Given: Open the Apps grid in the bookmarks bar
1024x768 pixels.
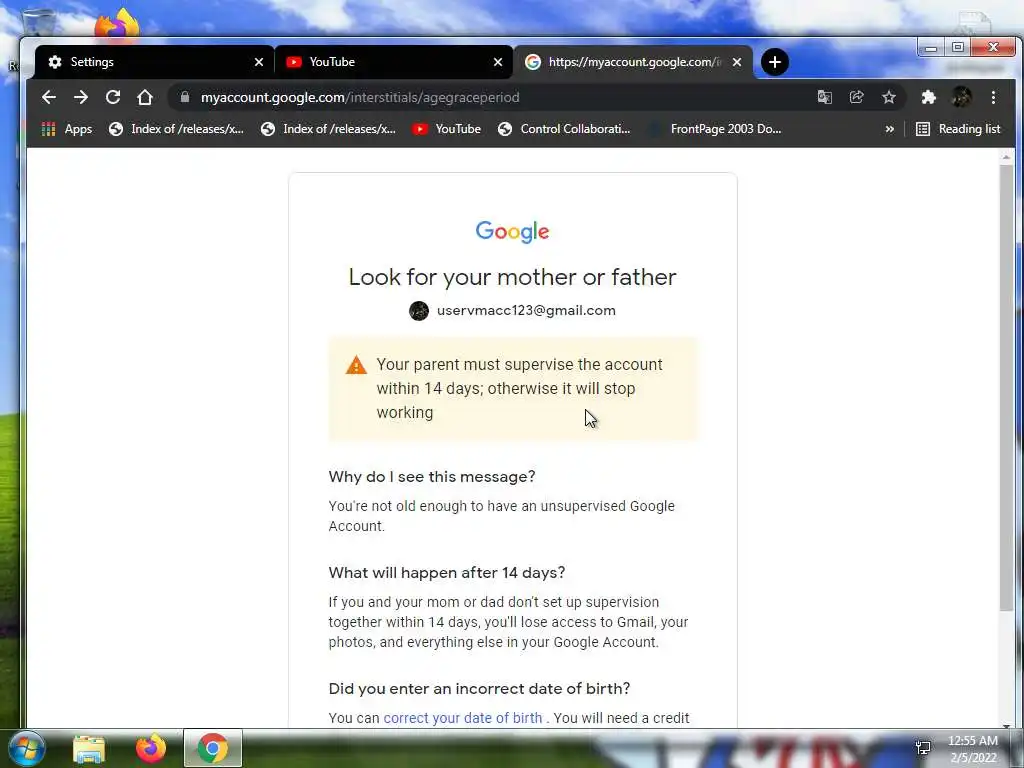Looking at the screenshot, I should pyautogui.click(x=67, y=129).
